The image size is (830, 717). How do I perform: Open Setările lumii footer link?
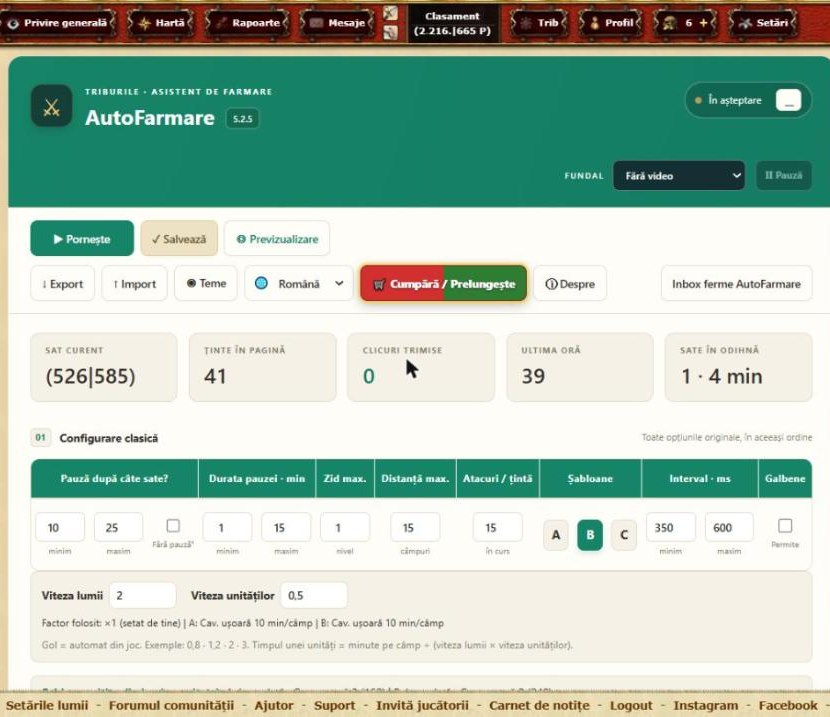click(x=47, y=705)
